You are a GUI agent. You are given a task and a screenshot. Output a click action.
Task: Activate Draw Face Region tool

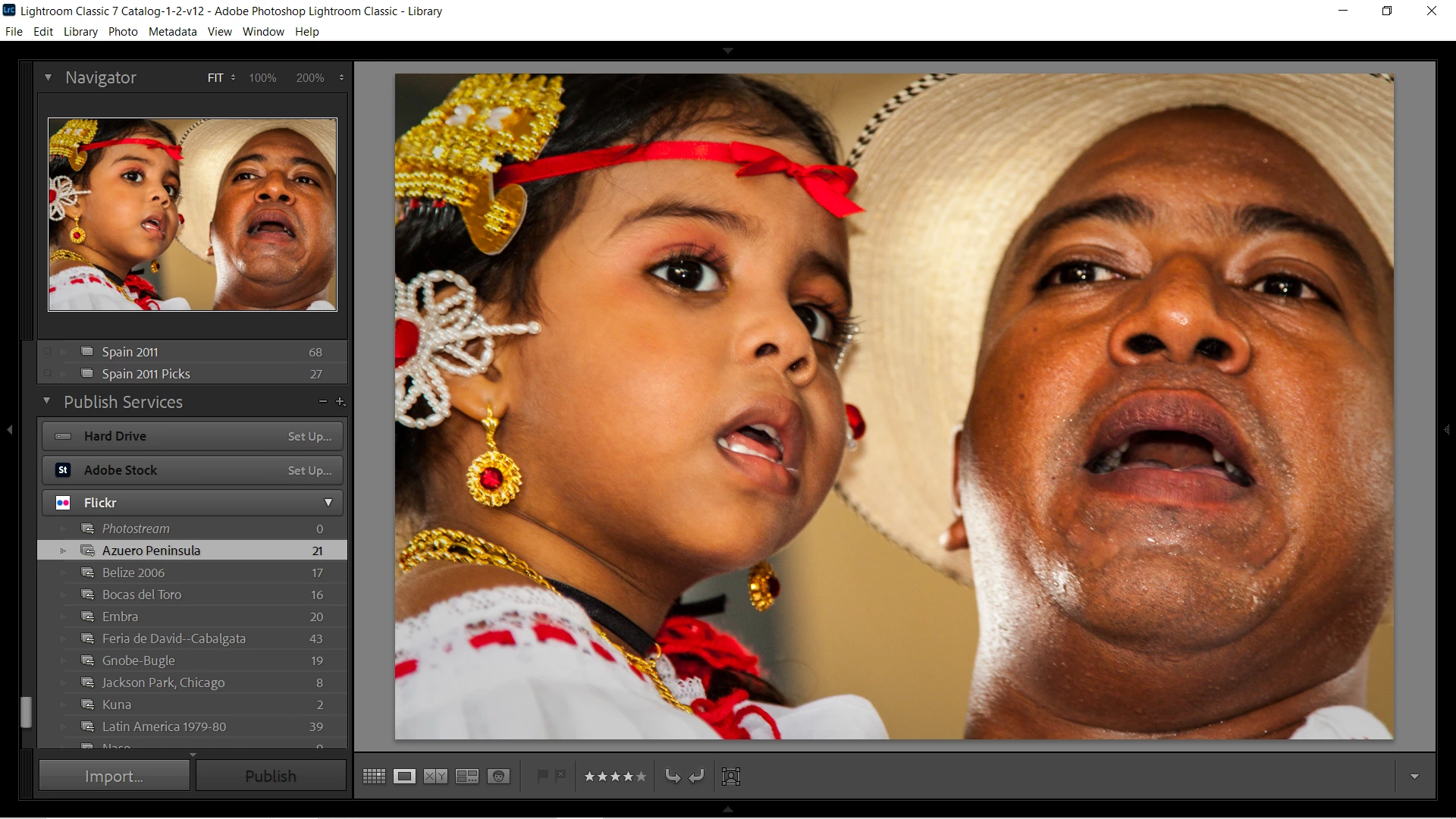coord(731,776)
